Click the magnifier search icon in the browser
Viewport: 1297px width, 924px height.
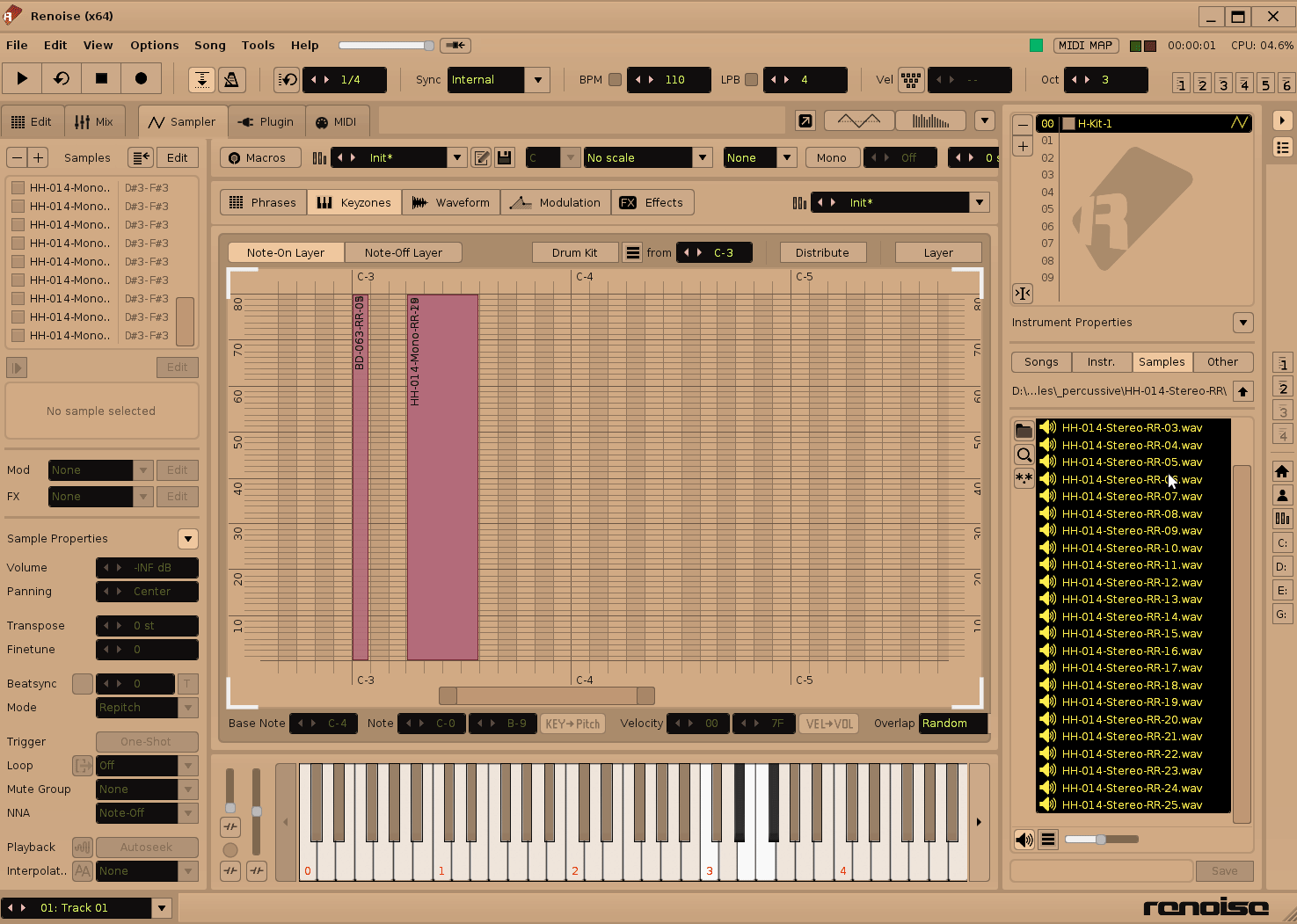coord(1024,455)
